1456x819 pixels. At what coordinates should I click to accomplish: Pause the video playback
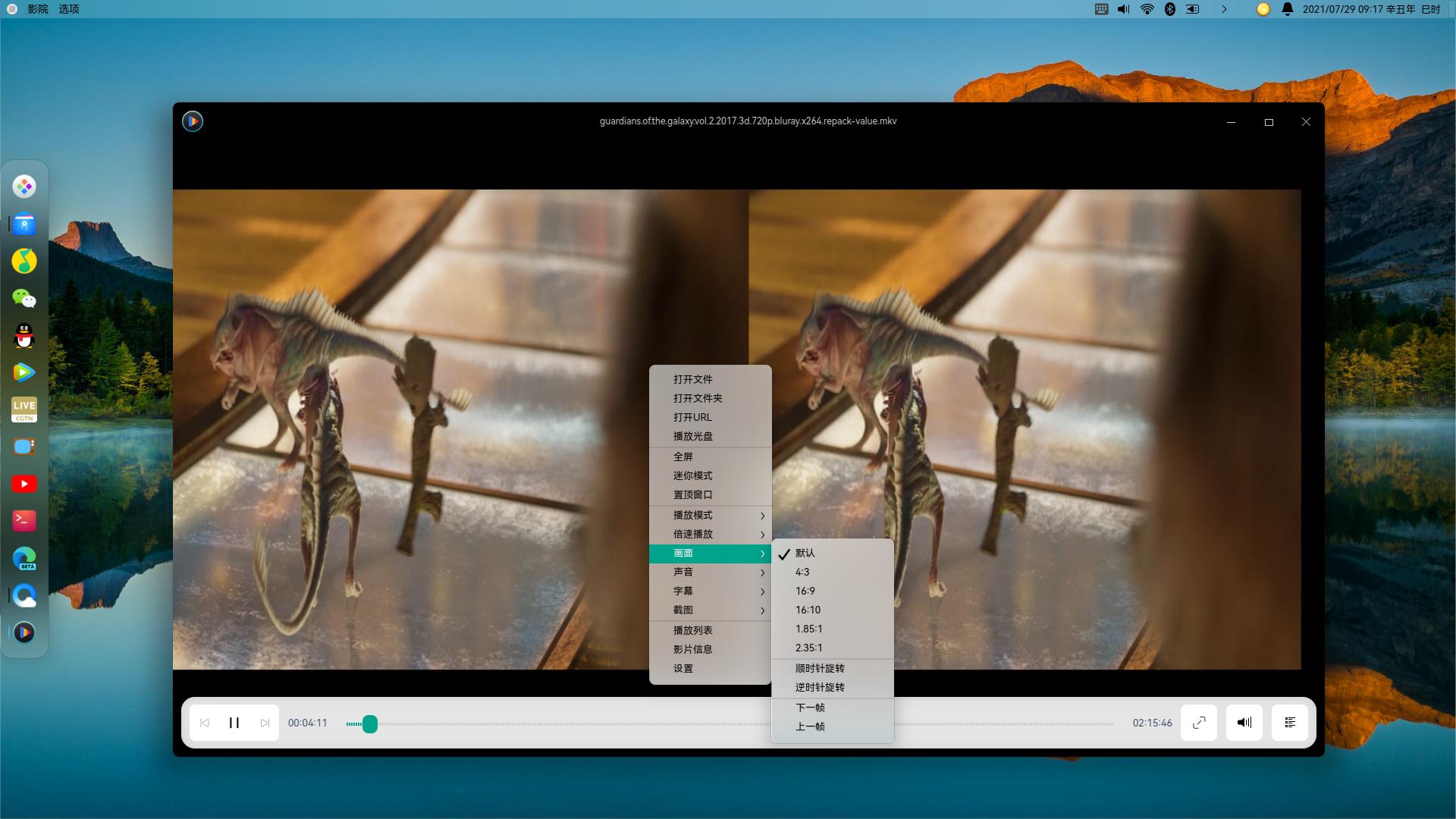pyautogui.click(x=234, y=723)
